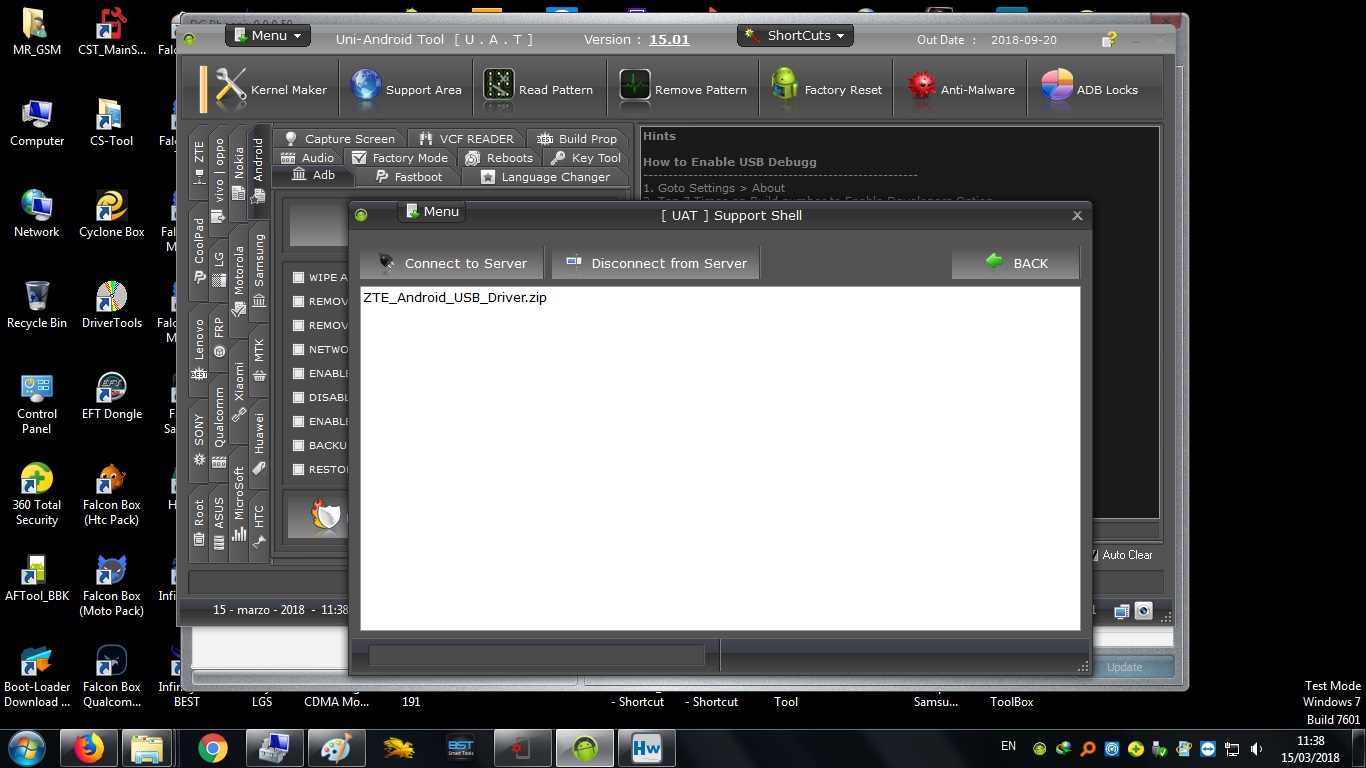Open the Key Tool tab
Screen dimensions: 1366x768
click(x=586, y=158)
